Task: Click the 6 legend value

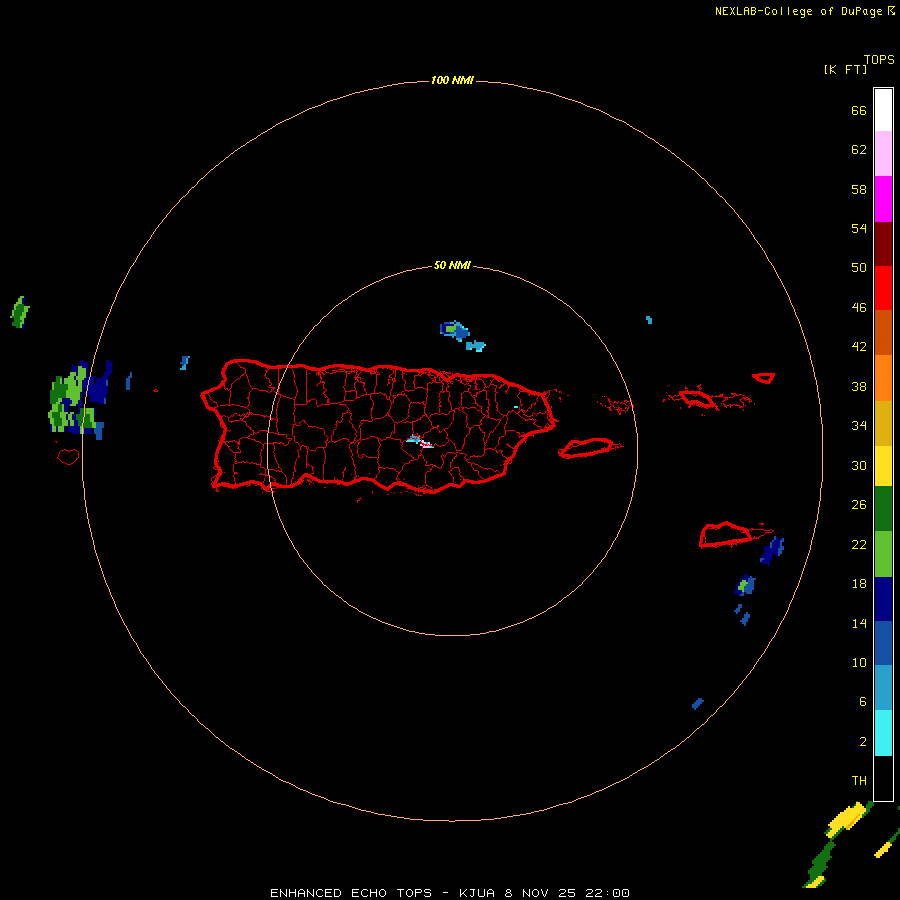Action: coord(863,702)
